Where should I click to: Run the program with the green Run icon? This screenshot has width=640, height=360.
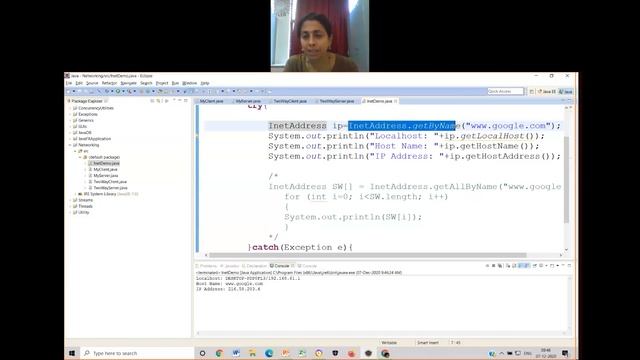(x=118, y=91)
